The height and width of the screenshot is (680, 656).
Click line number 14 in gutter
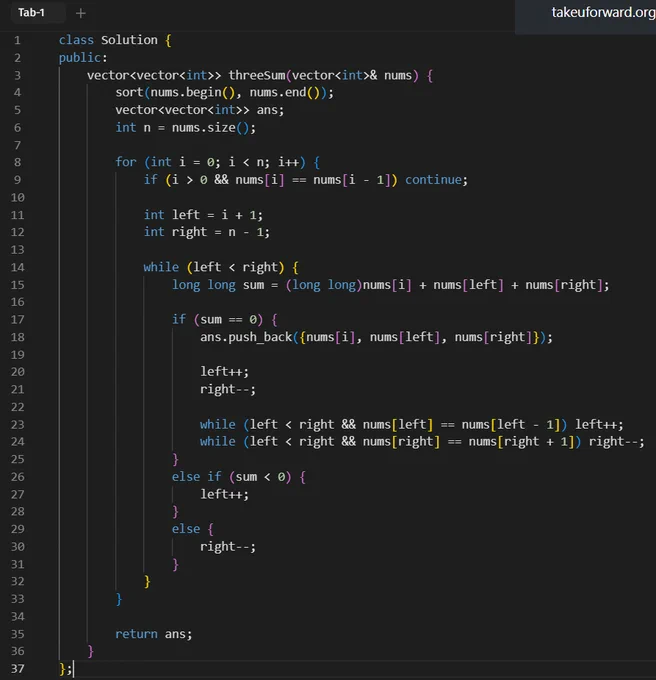click(17, 267)
